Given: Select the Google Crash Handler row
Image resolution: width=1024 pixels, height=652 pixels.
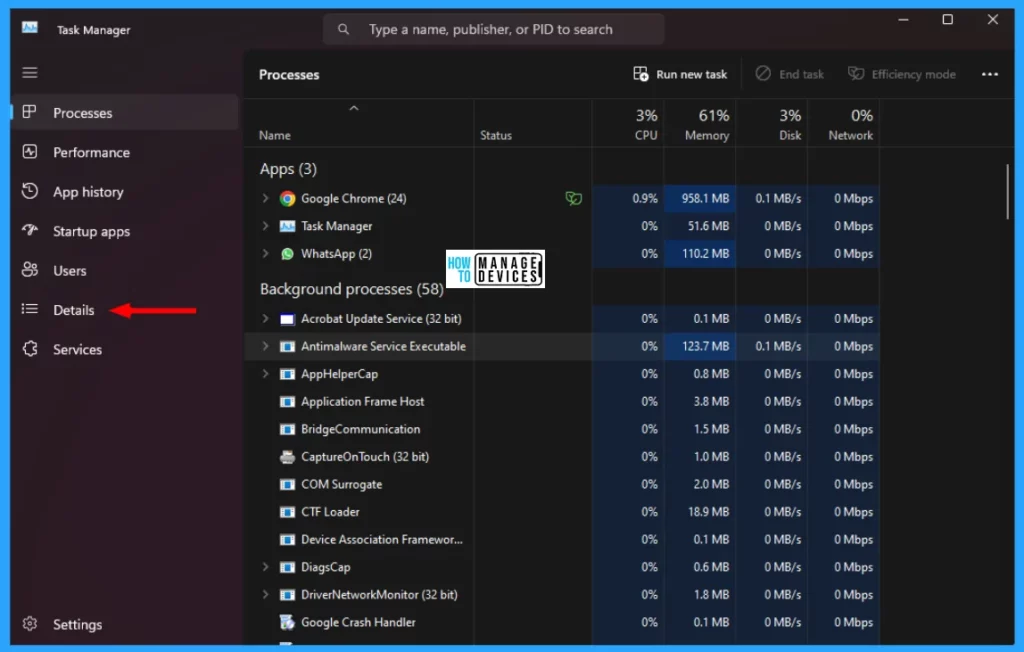Looking at the screenshot, I should pos(562,622).
